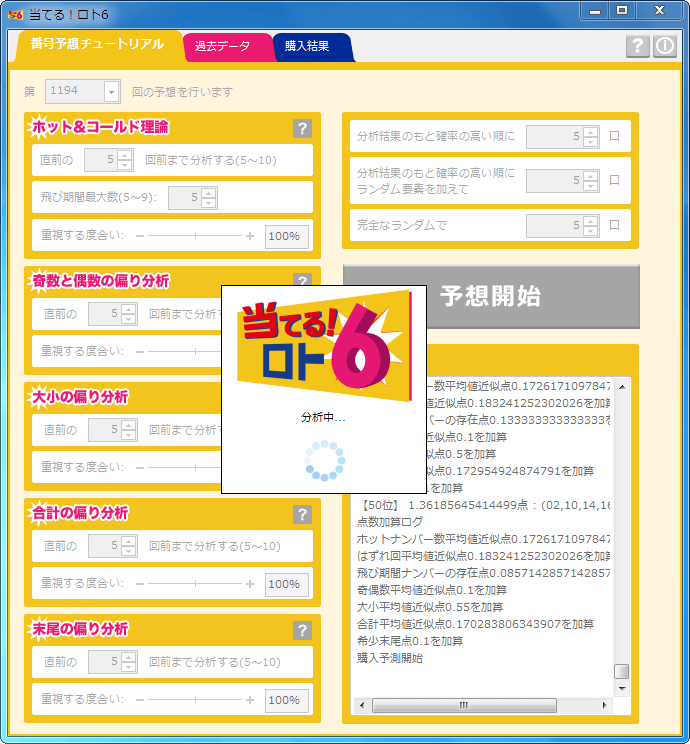
Task: Check the 確率の高い順に checkbox
Action: click(x=615, y=136)
